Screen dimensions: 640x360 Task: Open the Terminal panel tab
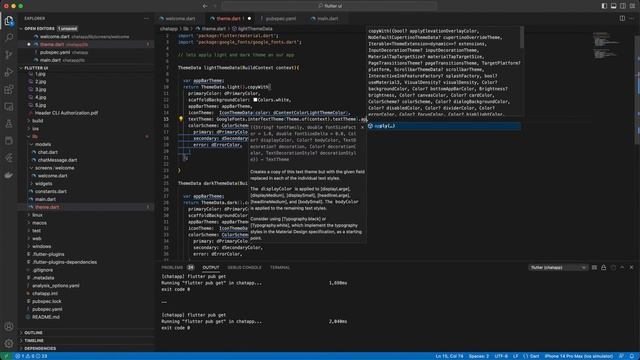click(280, 267)
